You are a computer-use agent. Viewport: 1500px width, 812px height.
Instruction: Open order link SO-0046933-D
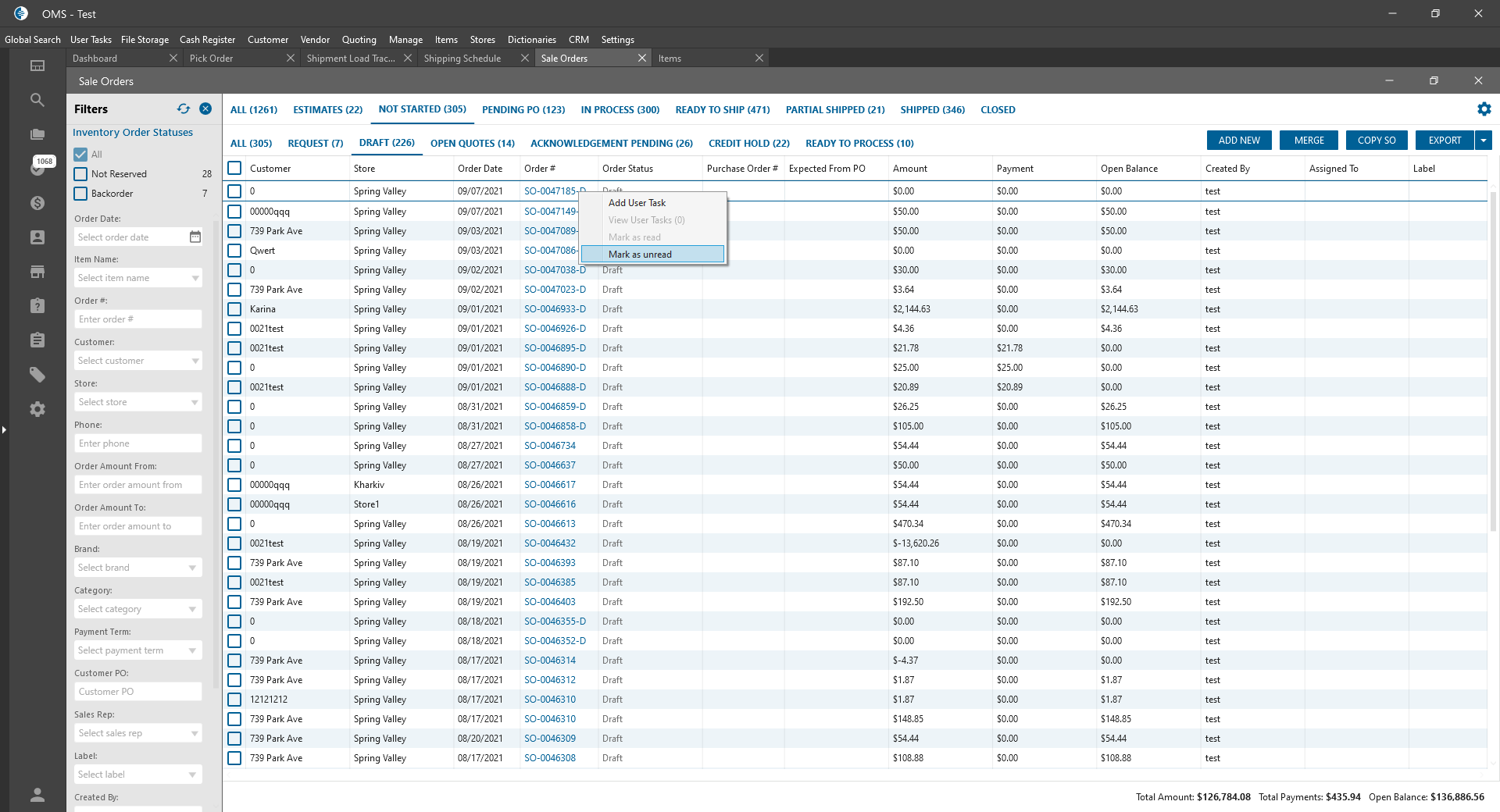click(x=555, y=309)
